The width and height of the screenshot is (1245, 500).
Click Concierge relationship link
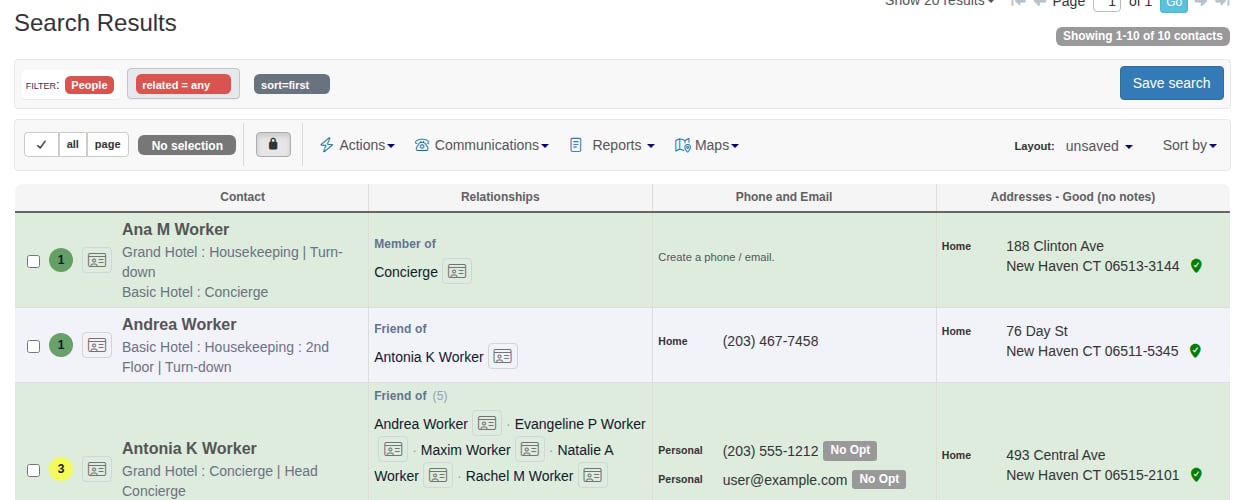click(x=406, y=272)
